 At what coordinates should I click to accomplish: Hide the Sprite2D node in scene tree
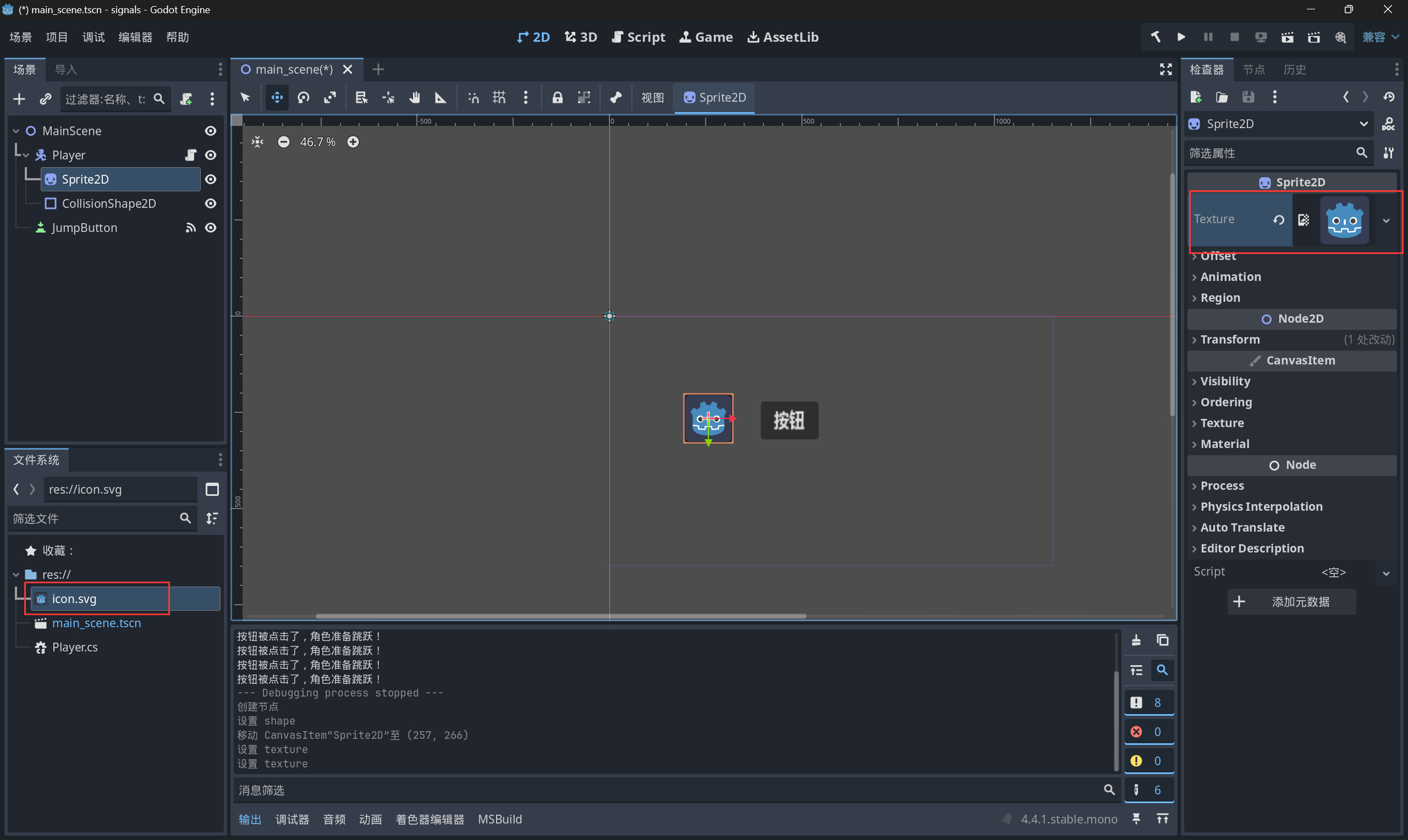pos(211,179)
